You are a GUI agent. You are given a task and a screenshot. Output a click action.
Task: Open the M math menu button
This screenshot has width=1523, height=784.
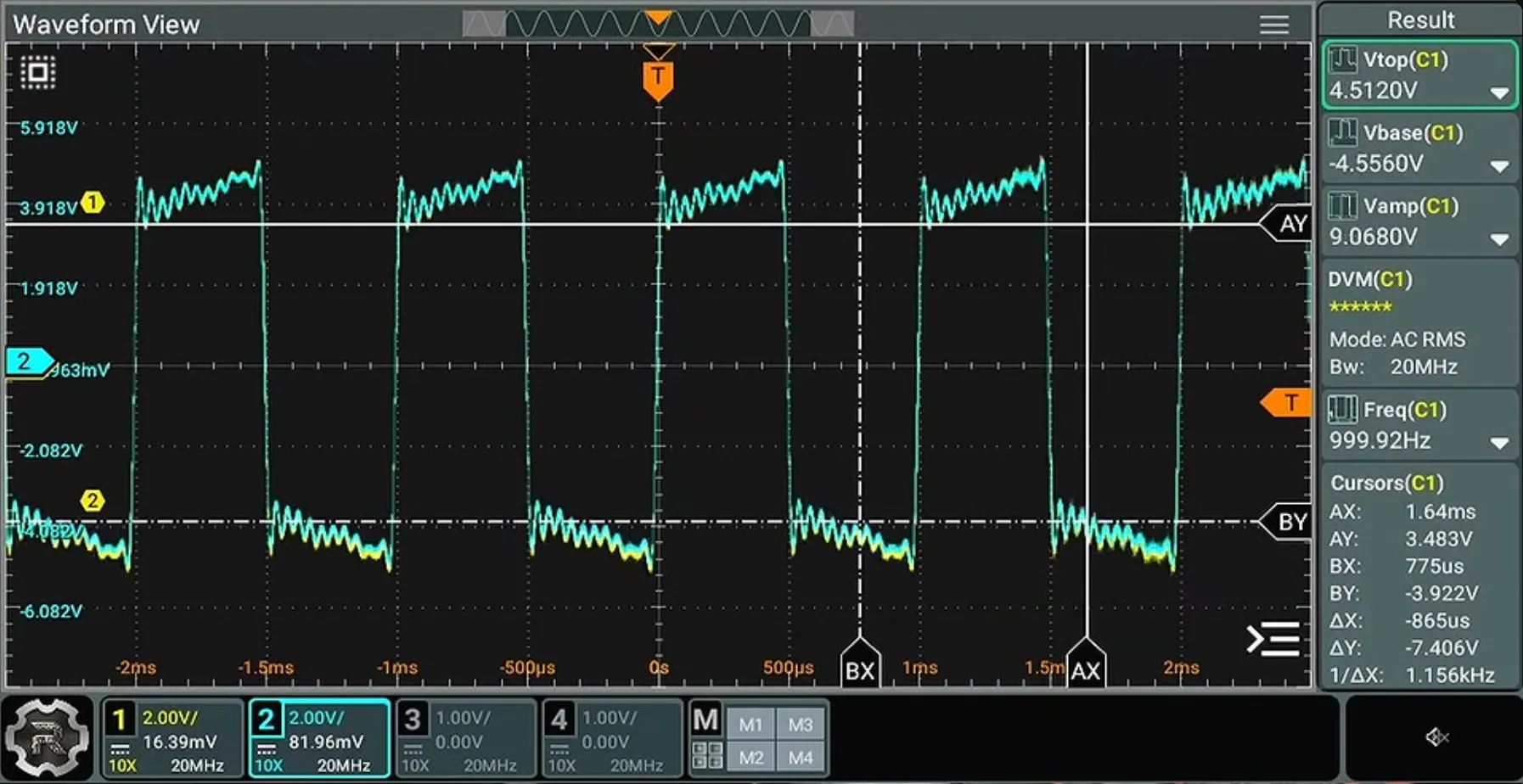(x=706, y=720)
